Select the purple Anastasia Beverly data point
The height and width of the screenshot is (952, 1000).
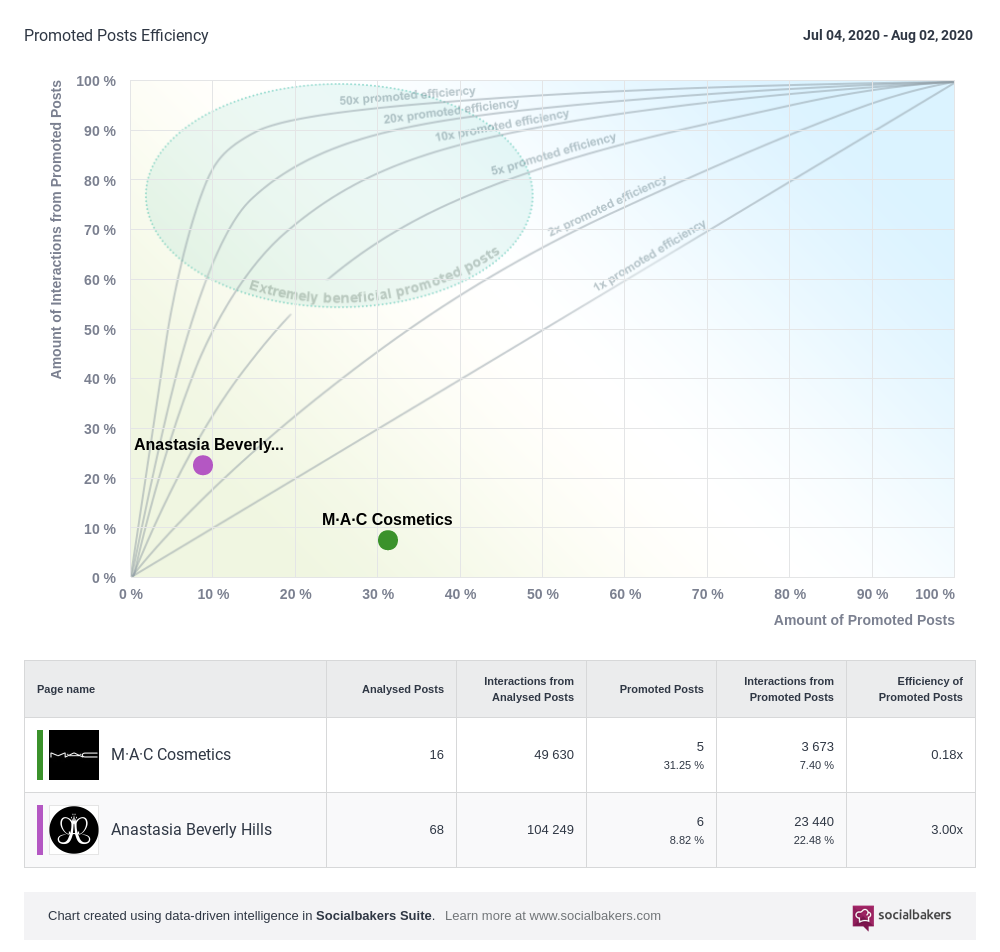point(203,465)
